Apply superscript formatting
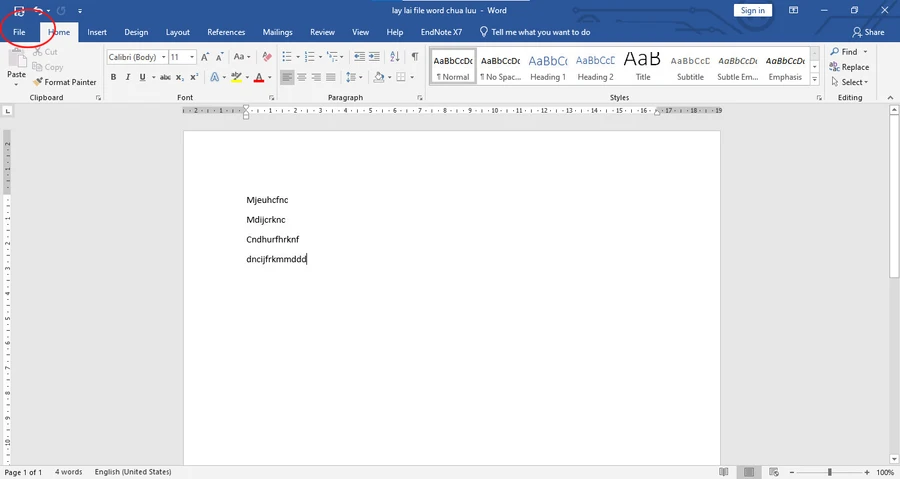 coord(194,77)
